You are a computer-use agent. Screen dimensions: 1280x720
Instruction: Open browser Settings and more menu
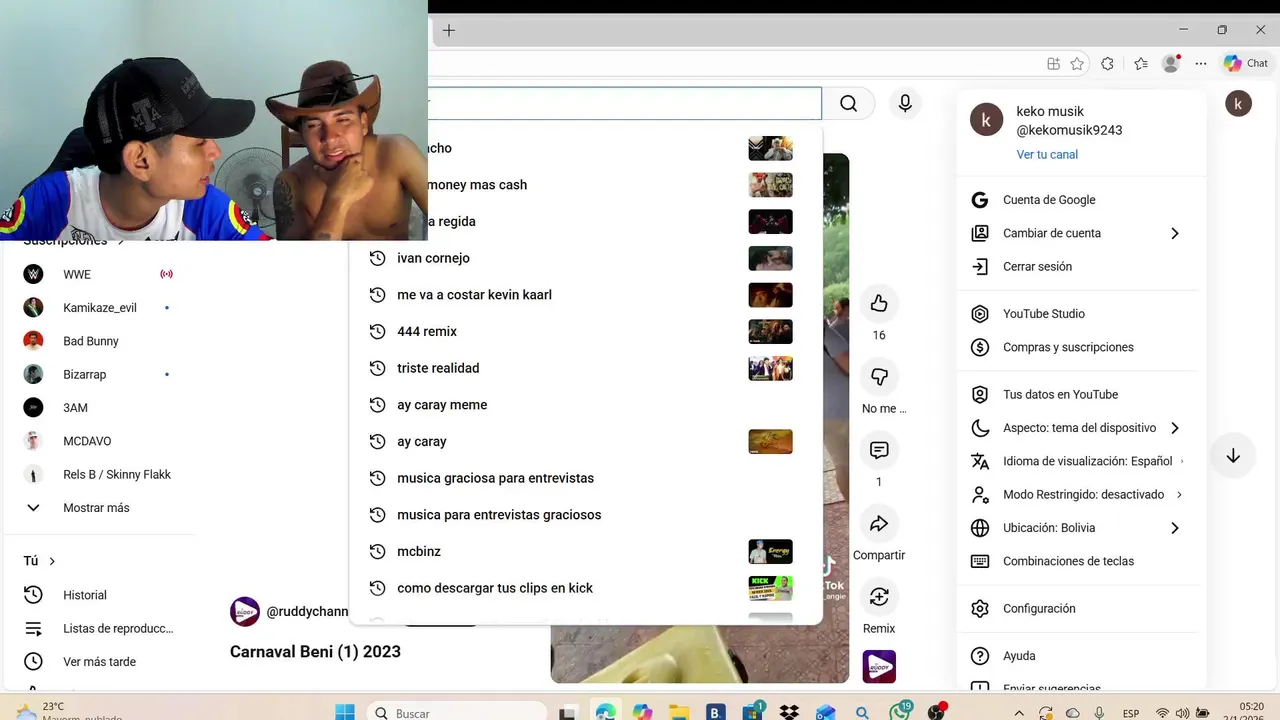[1201, 63]
